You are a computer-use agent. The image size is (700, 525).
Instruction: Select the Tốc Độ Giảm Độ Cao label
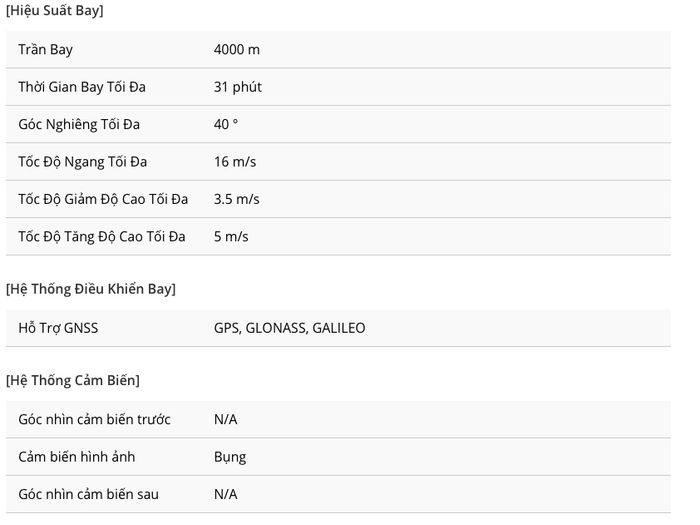click(x=103, y=199)
